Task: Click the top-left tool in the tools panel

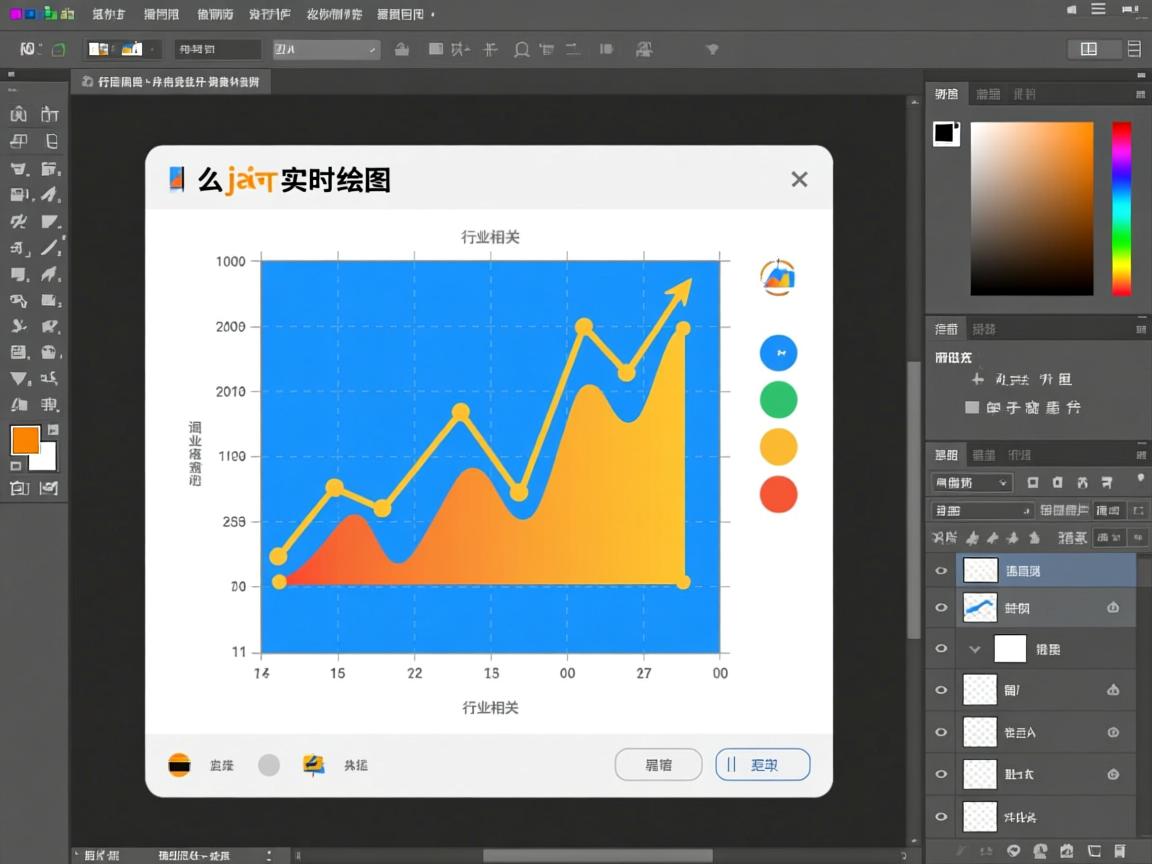Action: (x=19, y=115)
